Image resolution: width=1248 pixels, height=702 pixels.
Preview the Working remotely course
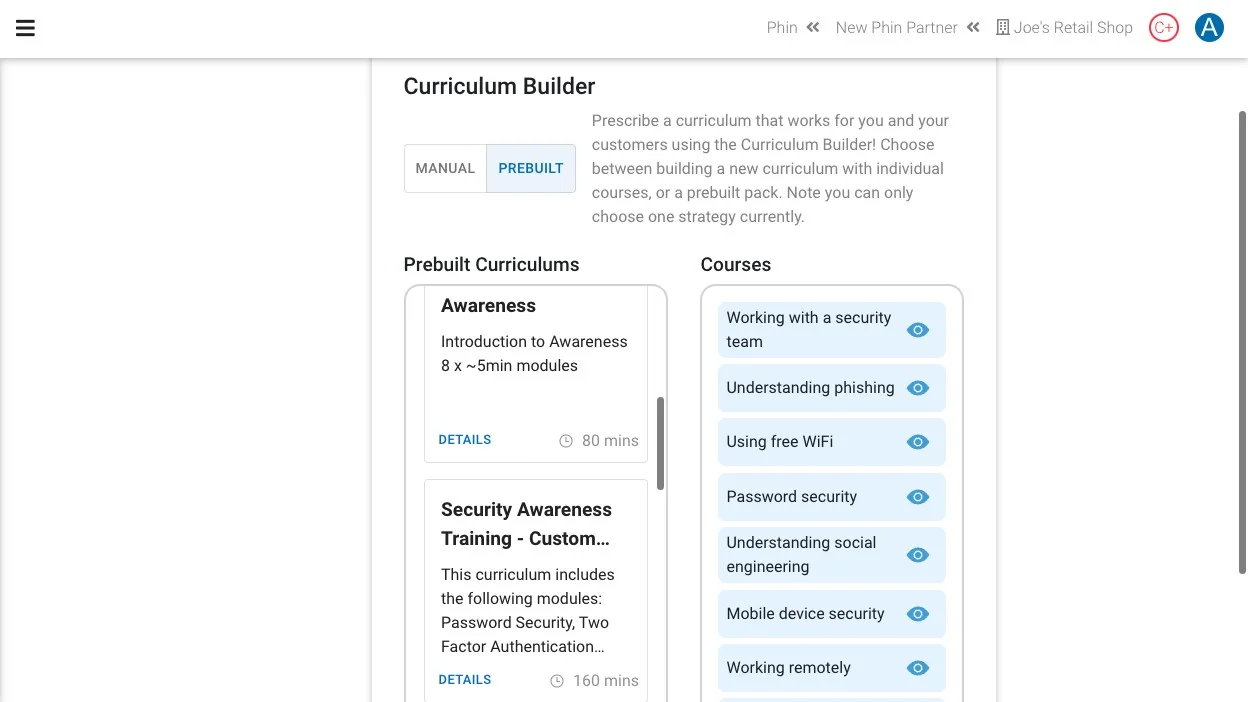pos(918,668)
